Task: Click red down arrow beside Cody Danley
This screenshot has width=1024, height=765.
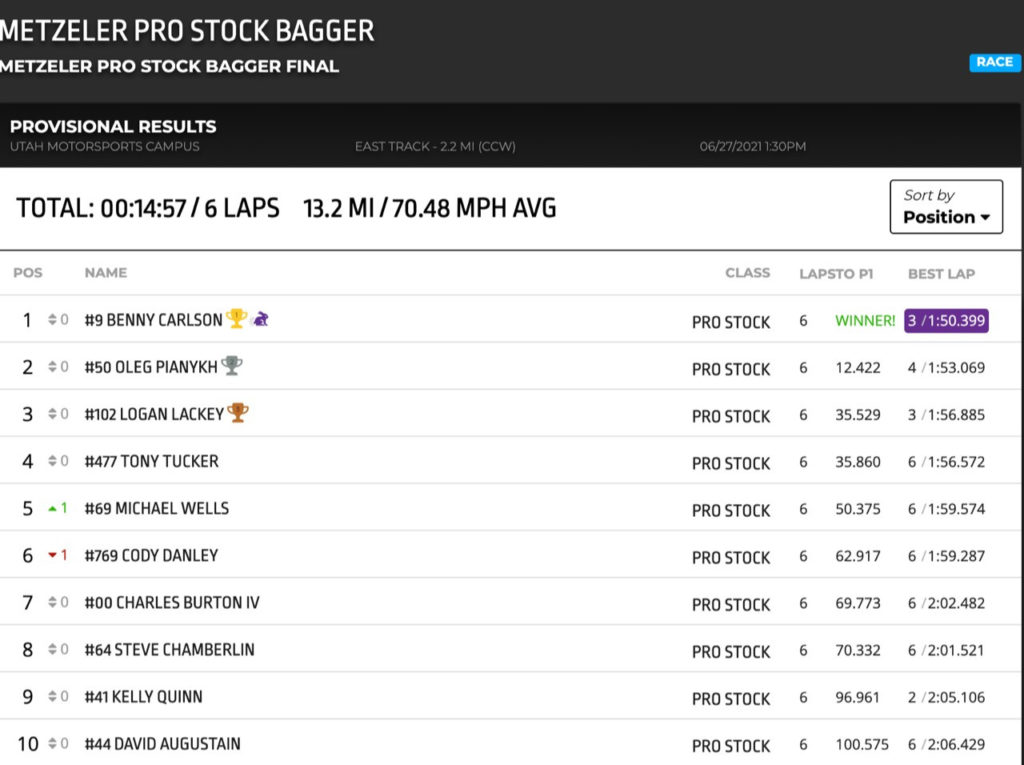Action: [53, 555]
